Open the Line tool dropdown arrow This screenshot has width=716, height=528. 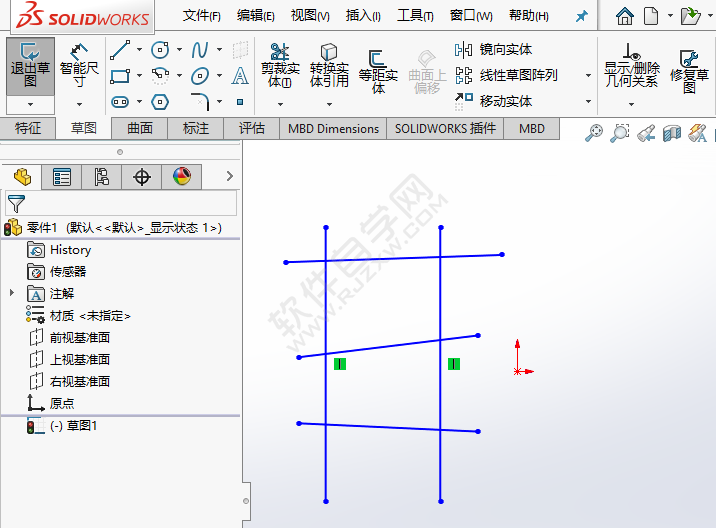click(x=139, y=50)
